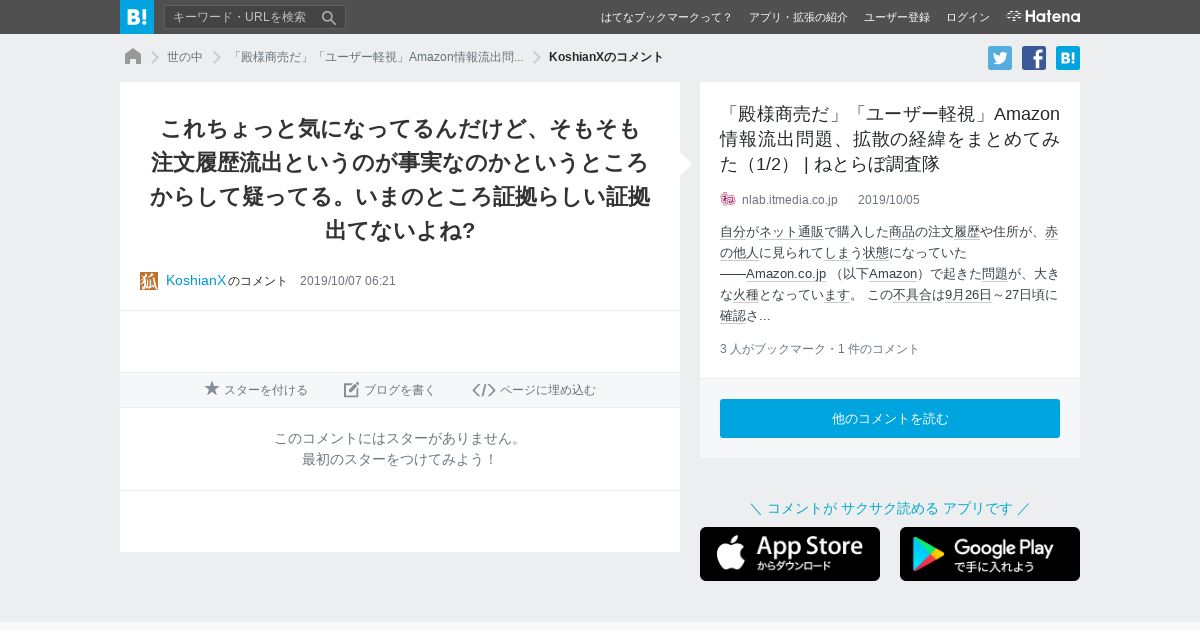Download from App Store badge
Image resolution: width=1200 pixels, height=630 pixels.
pyautogui.click(x=790, y=554)
